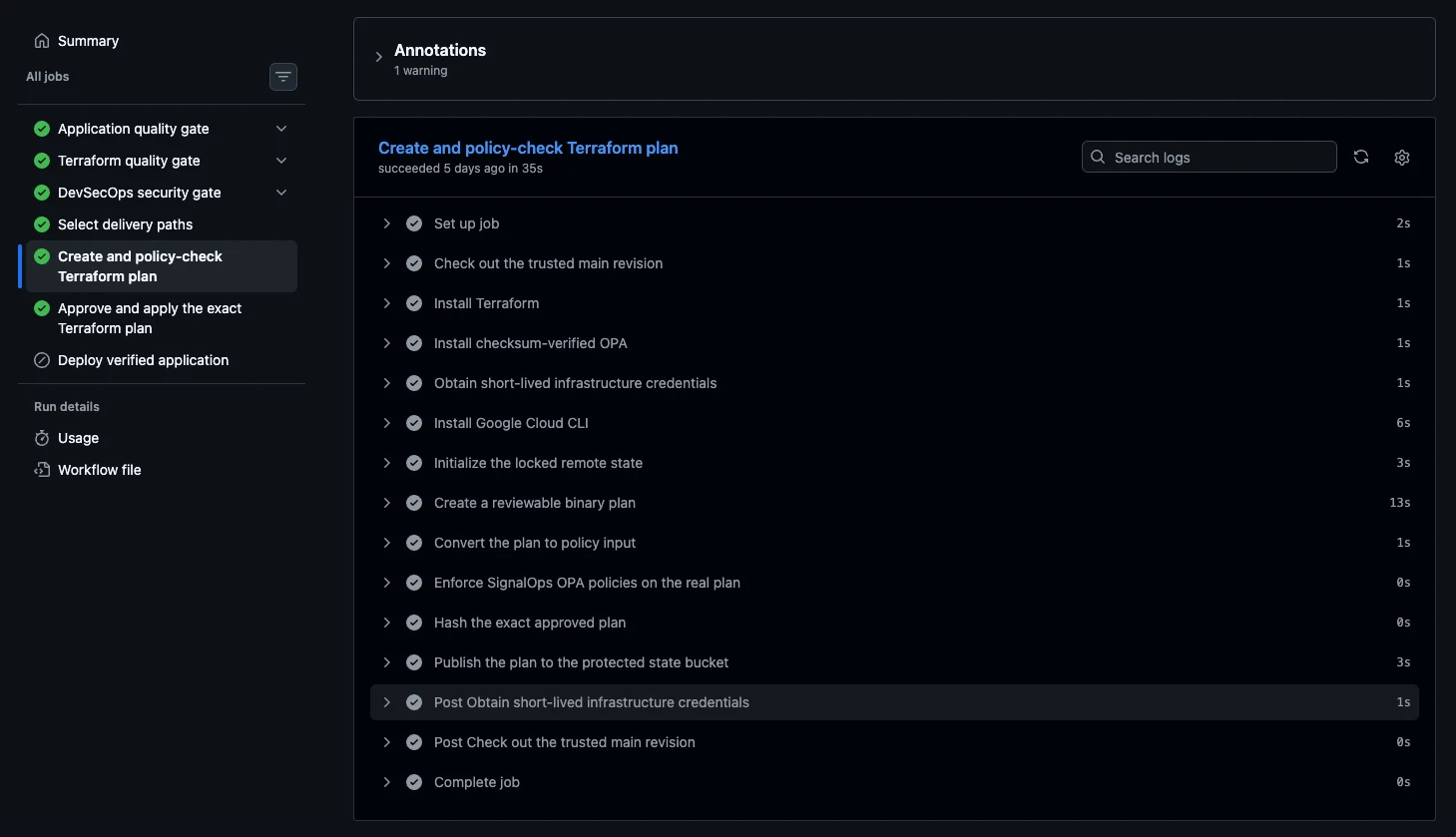Click Initialize the locked remote state step
Screen dimensions: 1456x837
[894, 463]
